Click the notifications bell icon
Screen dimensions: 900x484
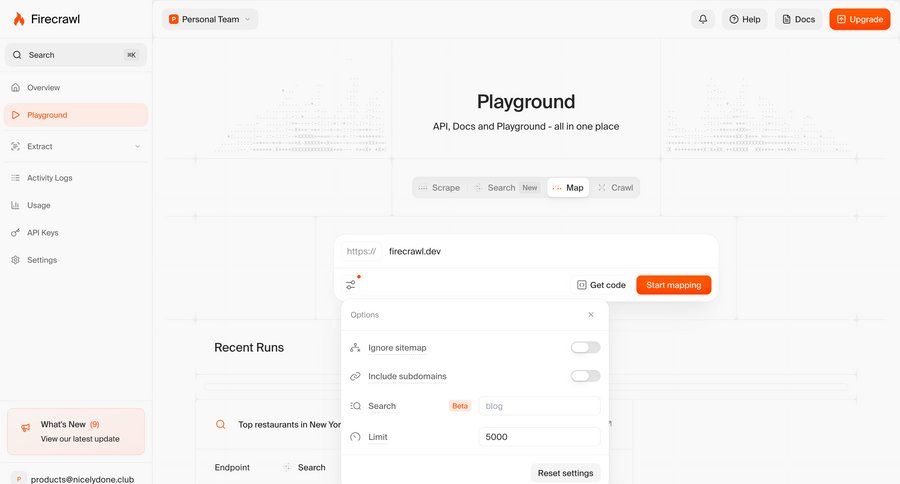(703, 19)
